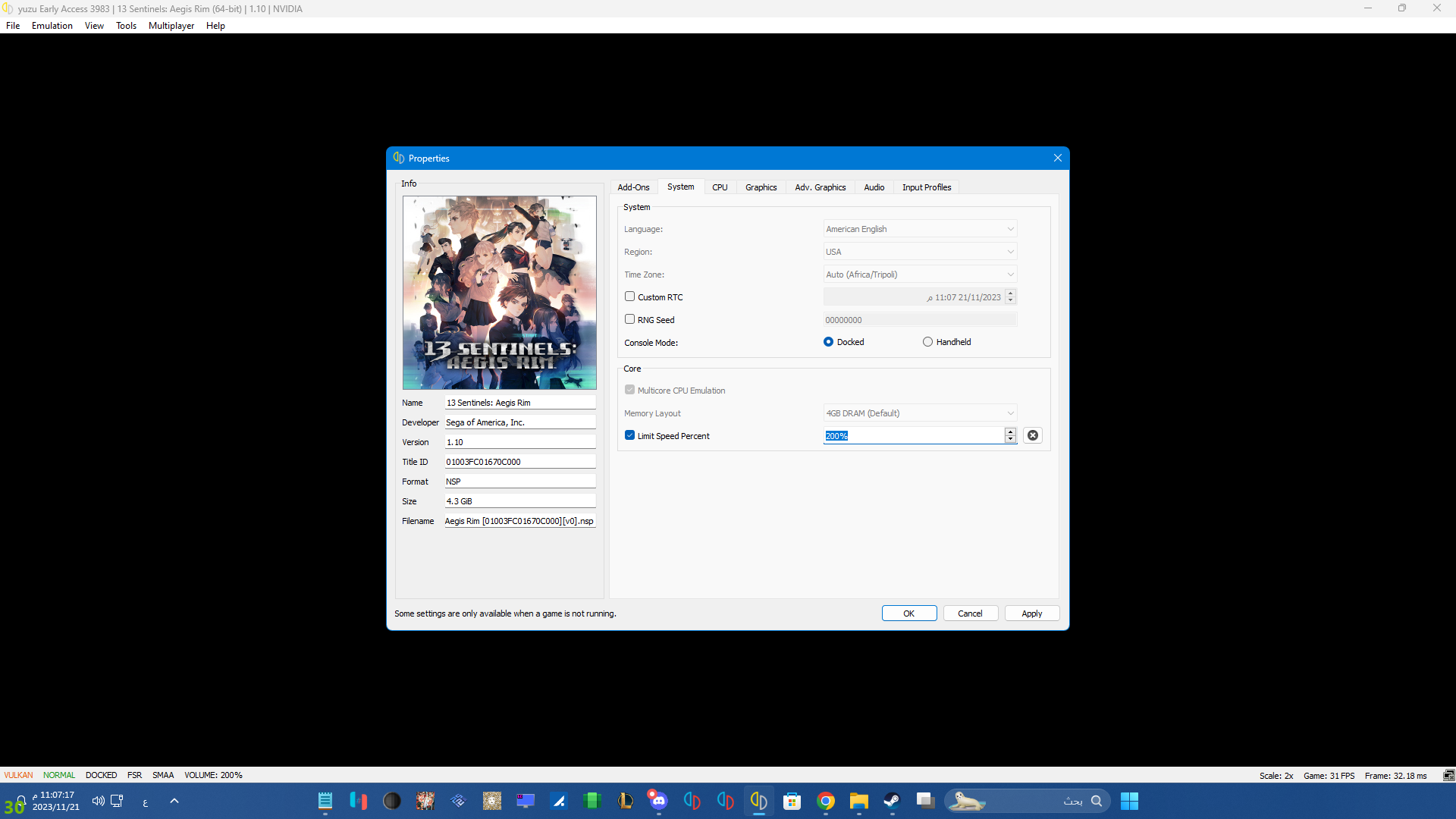Click the Windows taskbar search box
Viewport: 1456px width, 819px height.
coord(1028,801)
